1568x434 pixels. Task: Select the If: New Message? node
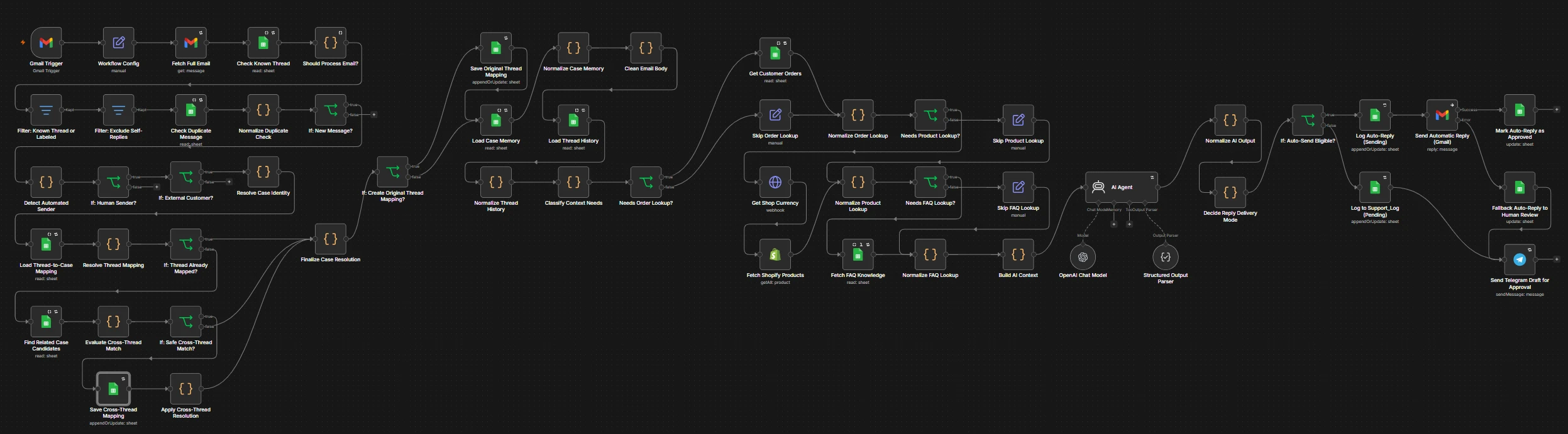[330, 110]
